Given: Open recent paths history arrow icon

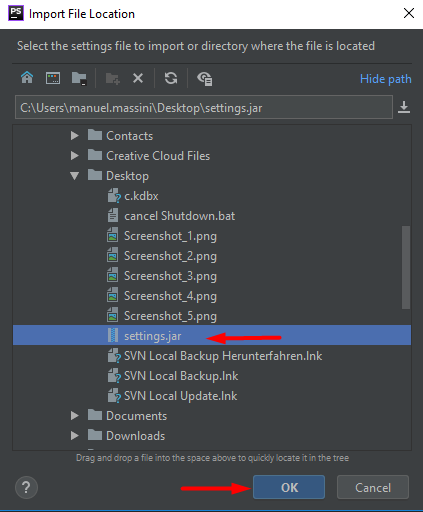Looking at the screenshot, I should [404, 107].
